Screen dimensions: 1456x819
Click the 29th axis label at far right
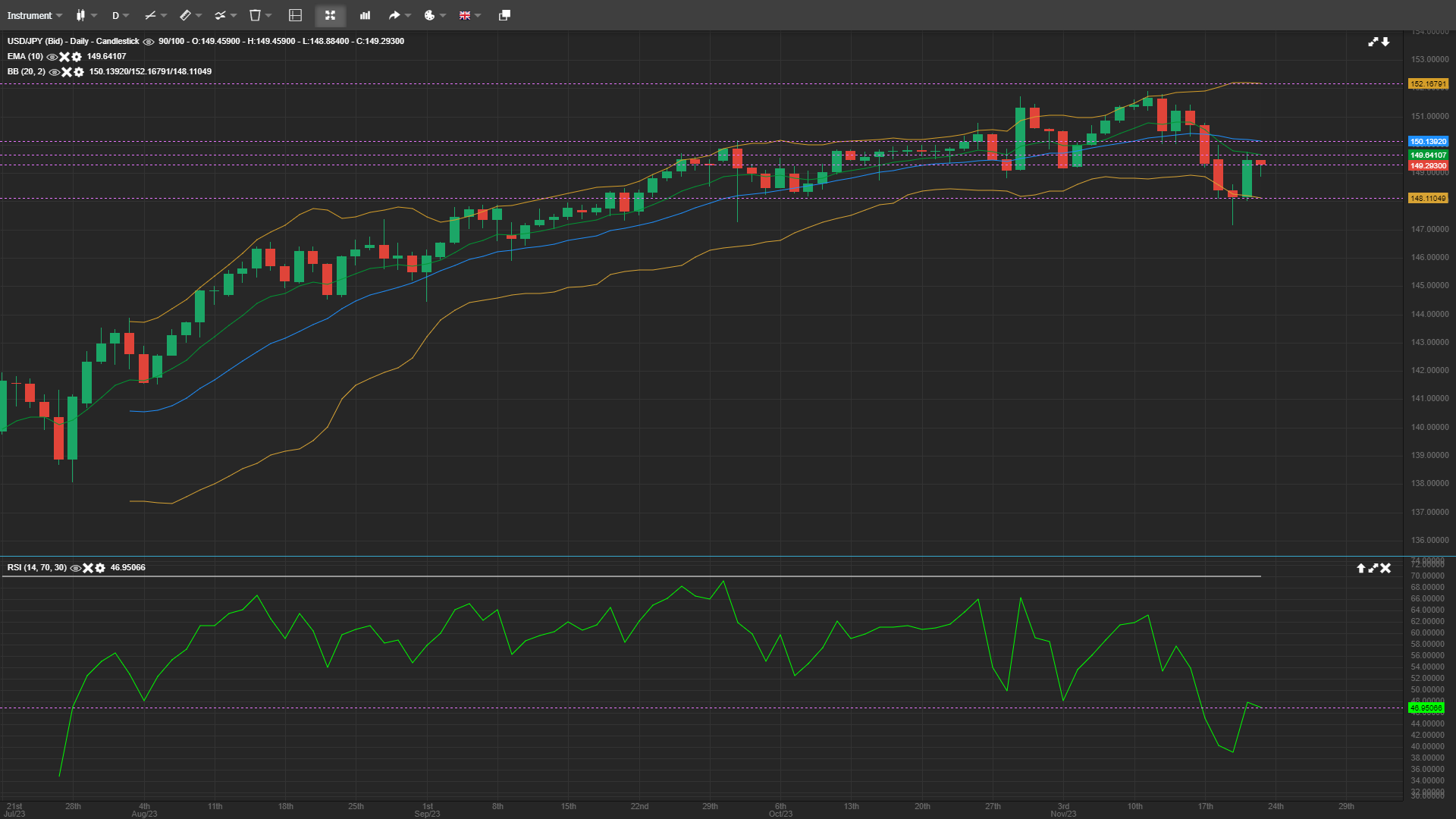pyautogui.click(x=1346, y=806)
